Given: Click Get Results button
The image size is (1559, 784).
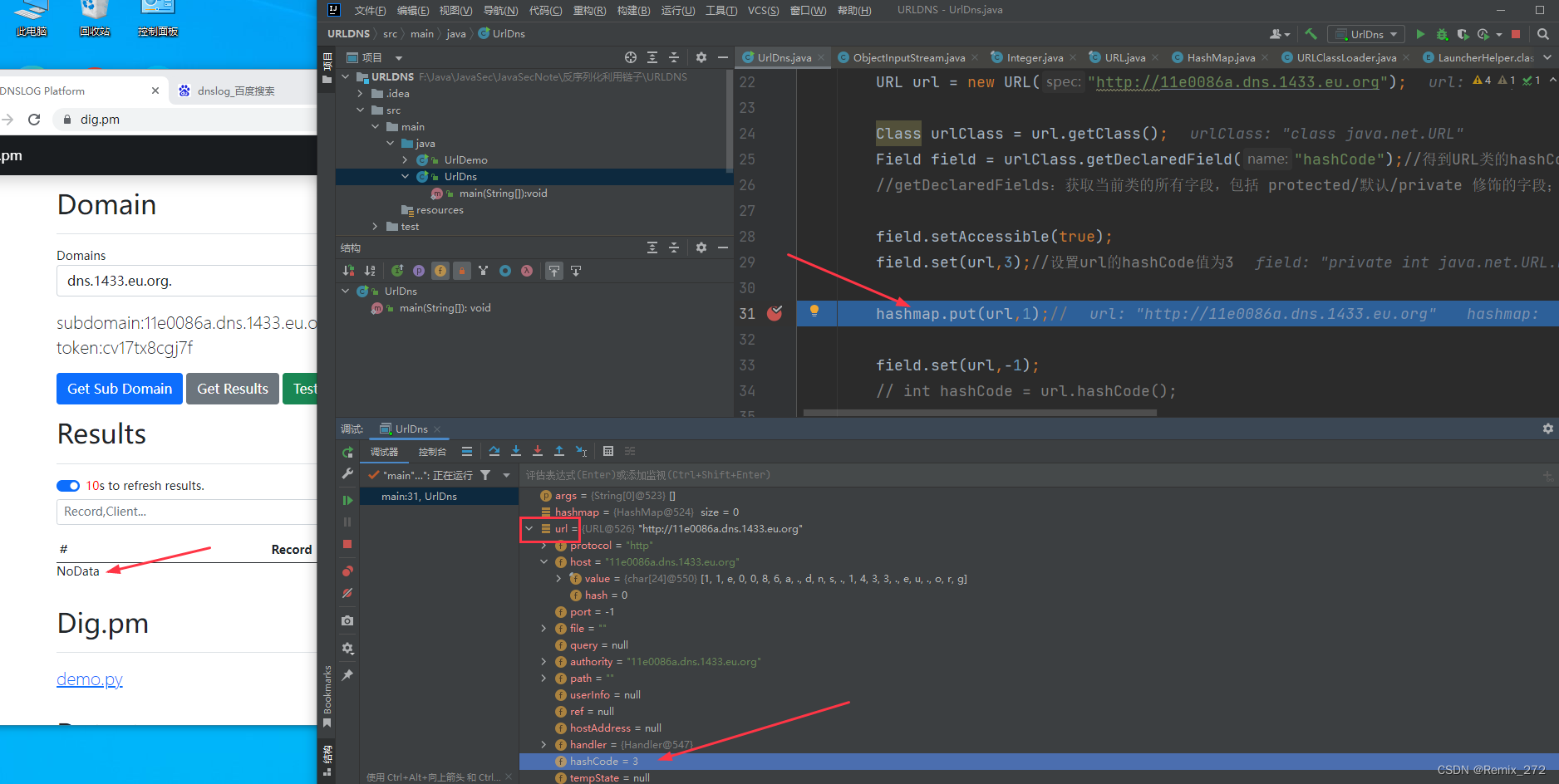Looking at the screenshot, I should 233,389.
